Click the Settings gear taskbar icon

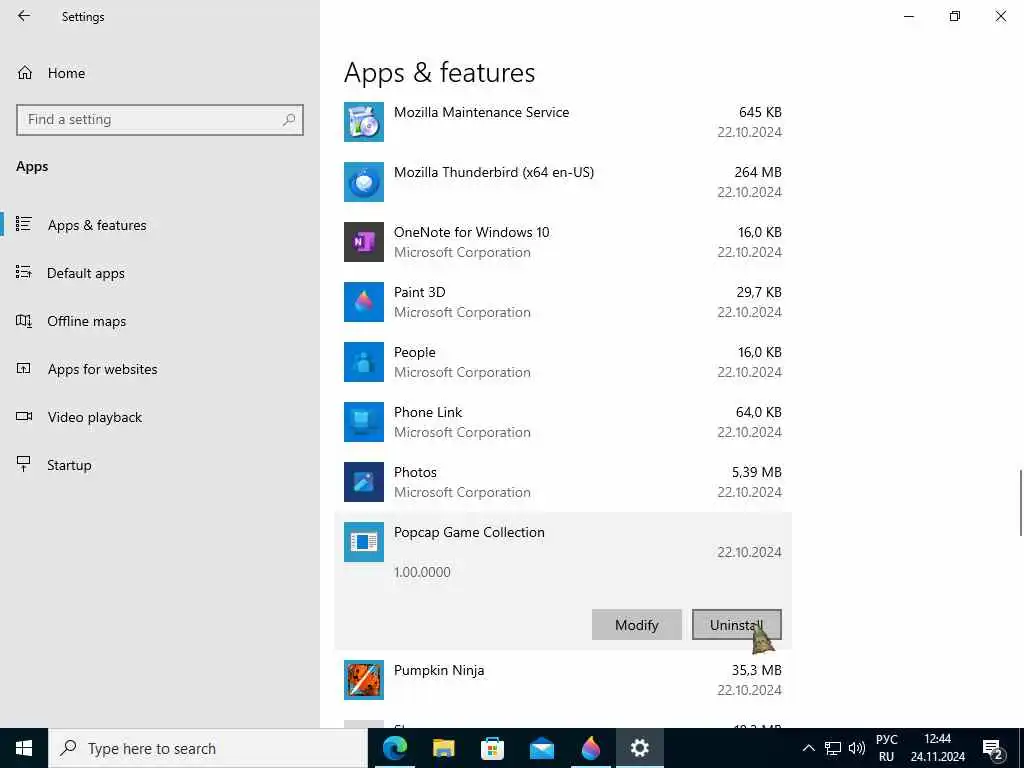[639, 748]
